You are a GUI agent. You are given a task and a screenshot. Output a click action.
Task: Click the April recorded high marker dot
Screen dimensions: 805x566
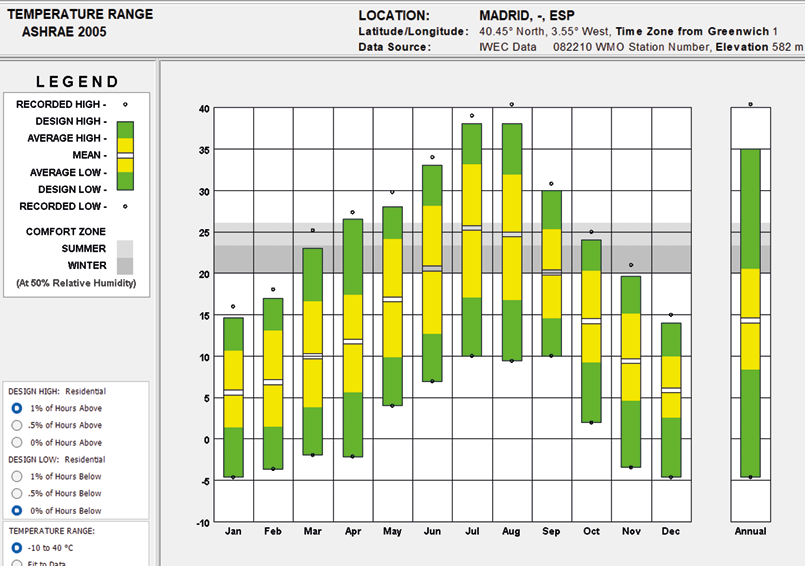pos(352,212)
